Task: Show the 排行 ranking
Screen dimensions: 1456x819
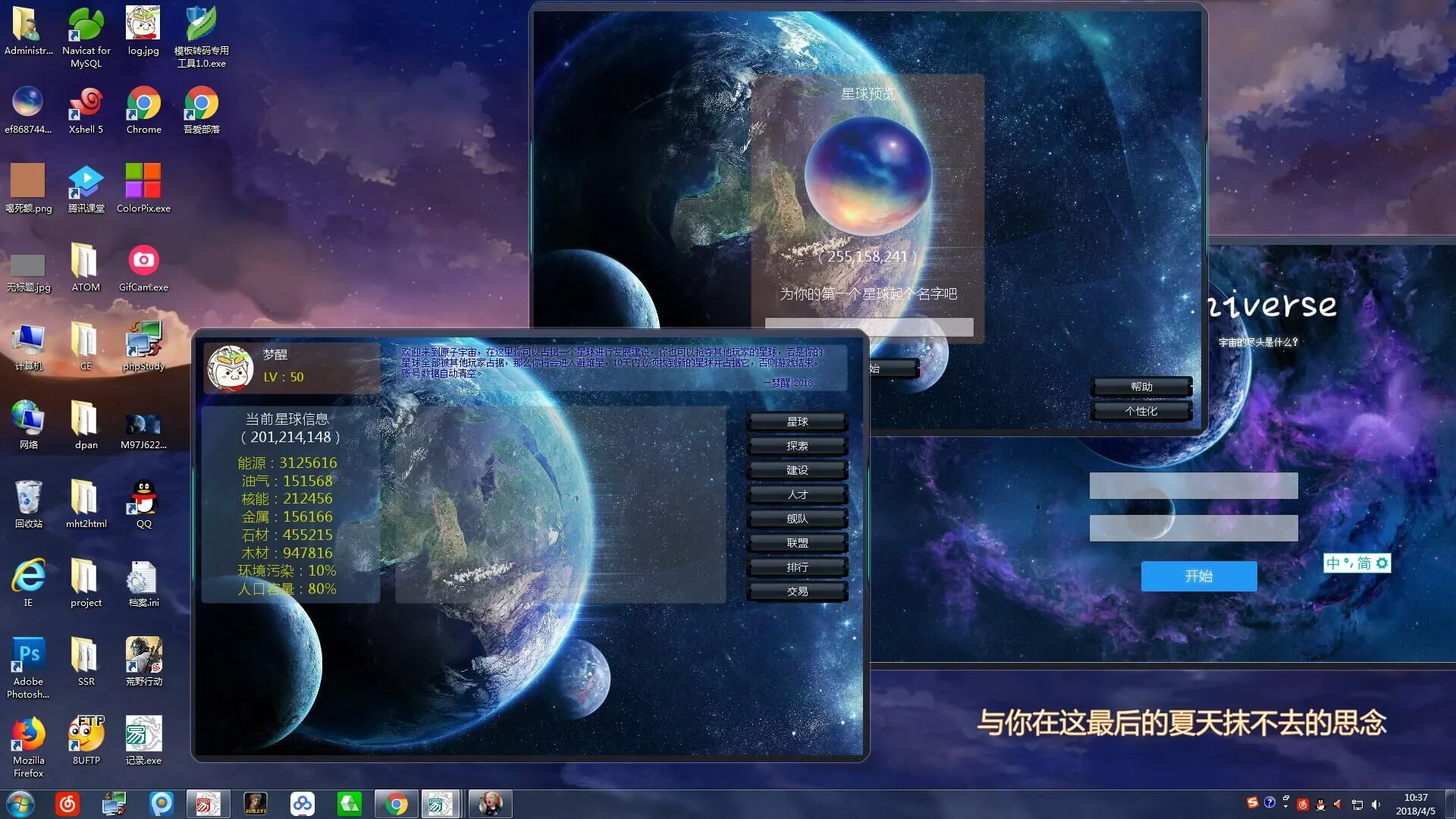Action: pyautogui.click(x=797, y=567)
